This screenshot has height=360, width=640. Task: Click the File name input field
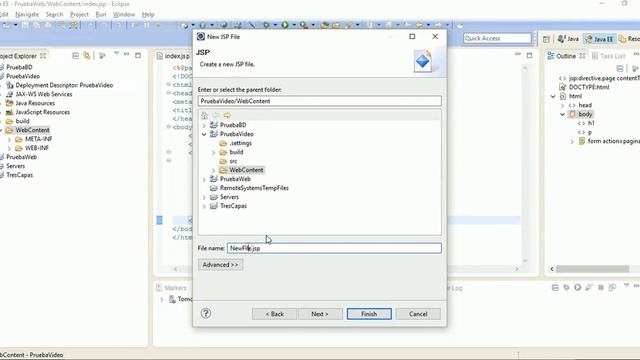[x=334, y=248]
